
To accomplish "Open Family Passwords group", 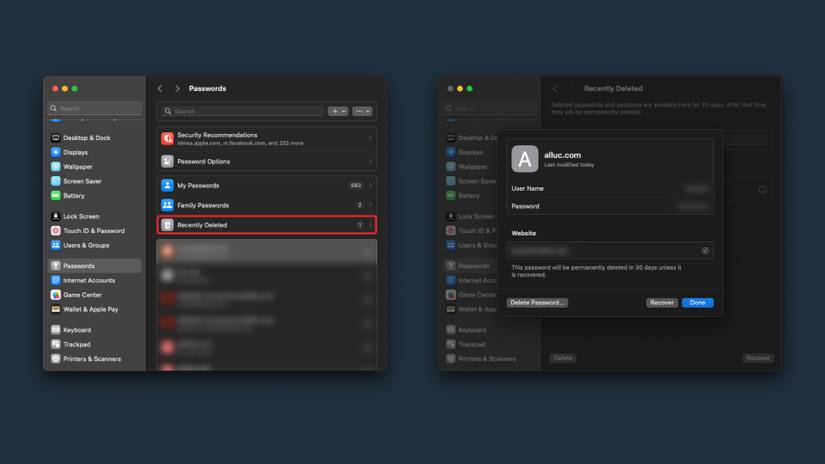I will point(267,205).
